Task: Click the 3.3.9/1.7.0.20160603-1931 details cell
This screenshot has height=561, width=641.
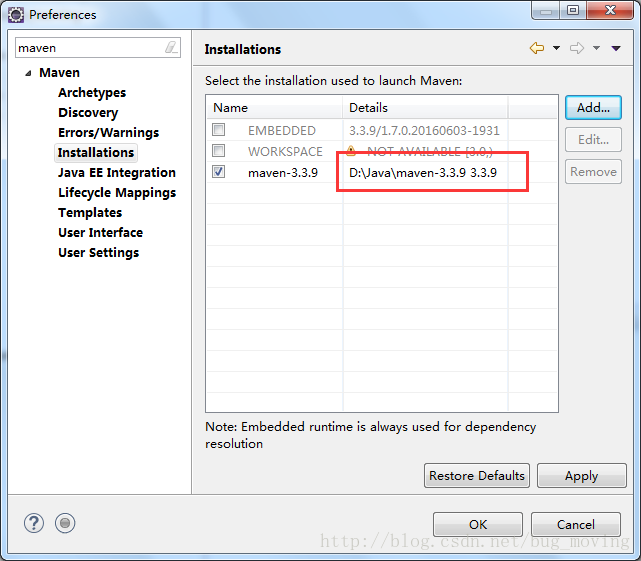Action: coord(424,130)
